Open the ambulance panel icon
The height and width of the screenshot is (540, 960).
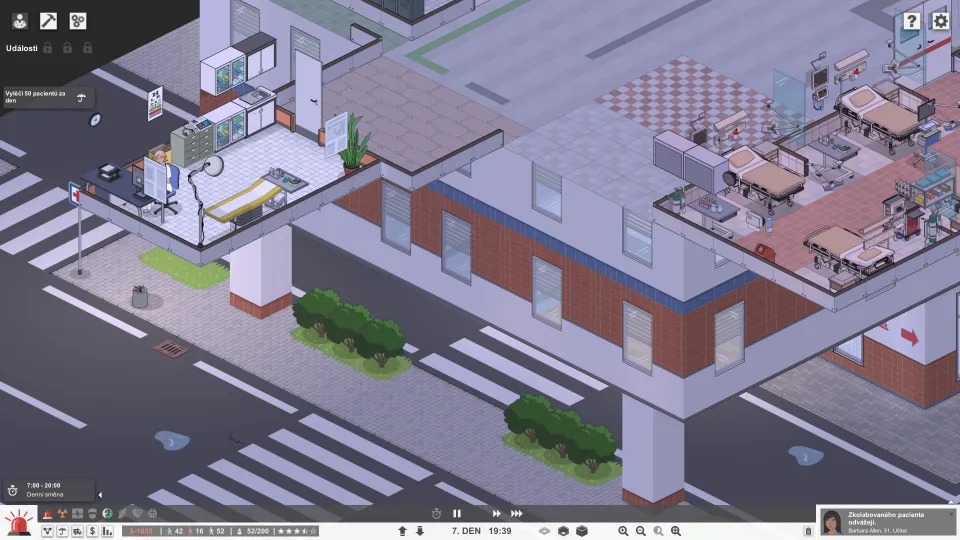click(77, 531)
